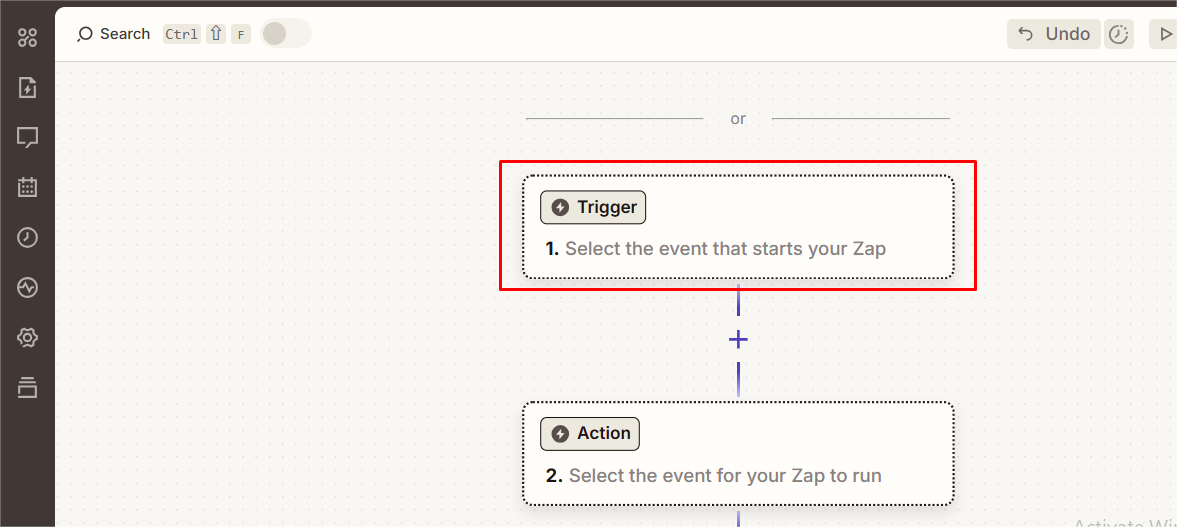Click the lightning bolt icon in Action badge
The image size is (1177, 527).
tap(560, 433)
